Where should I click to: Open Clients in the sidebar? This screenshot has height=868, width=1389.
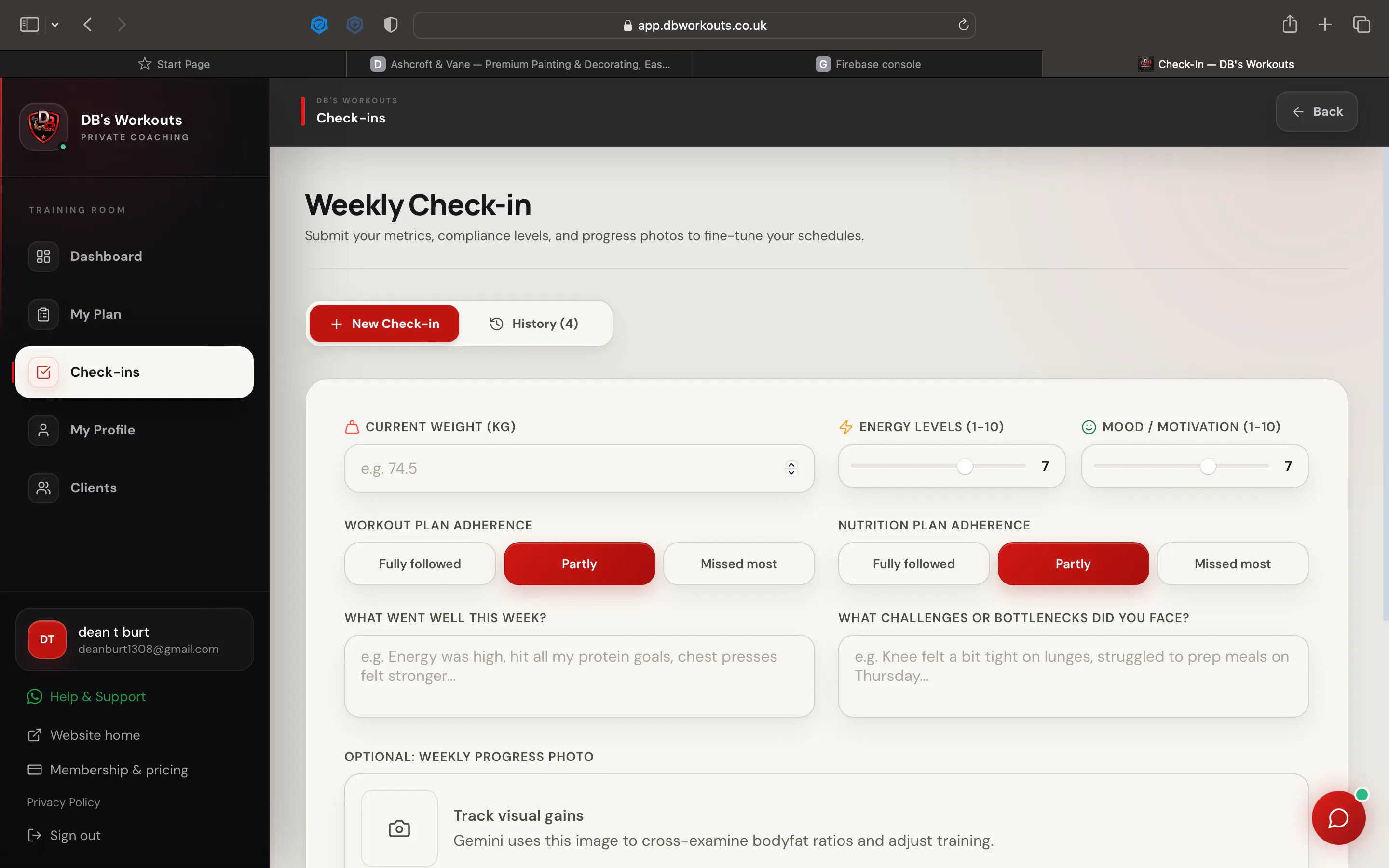coord(134,488)
